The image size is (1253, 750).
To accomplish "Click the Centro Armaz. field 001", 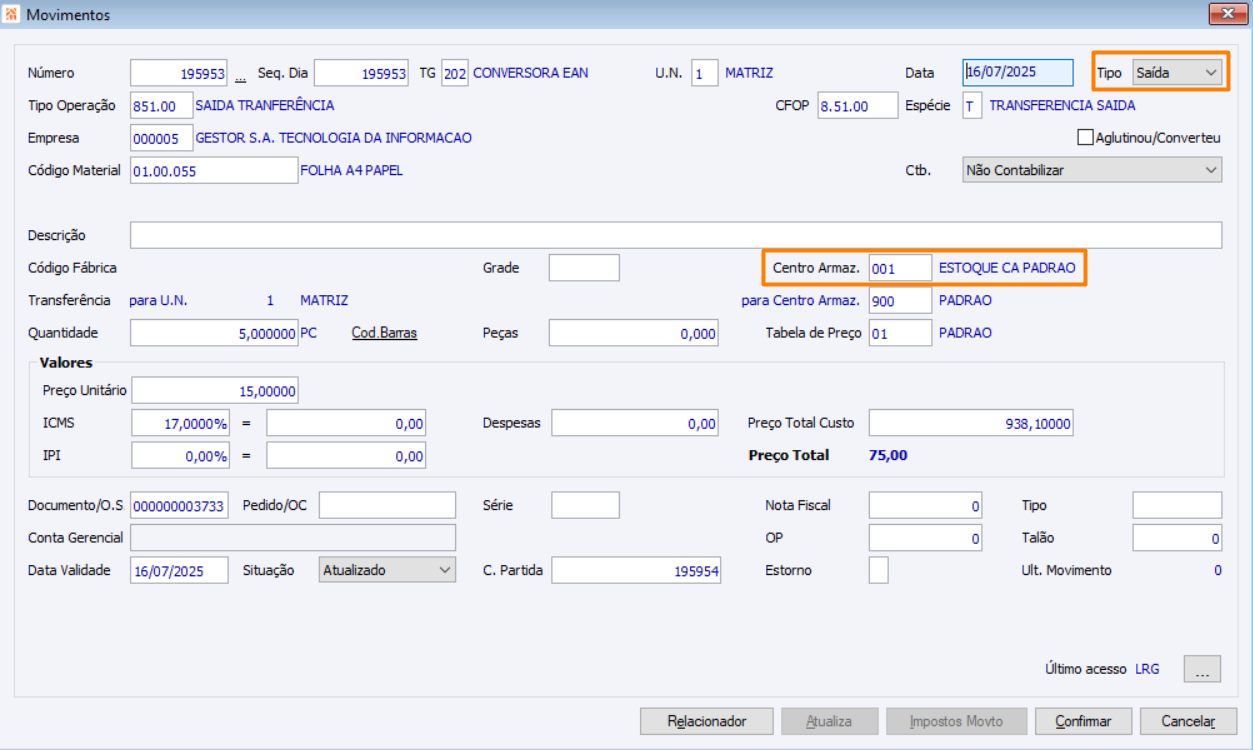I will pyautogui.click(x=900, y=268).
